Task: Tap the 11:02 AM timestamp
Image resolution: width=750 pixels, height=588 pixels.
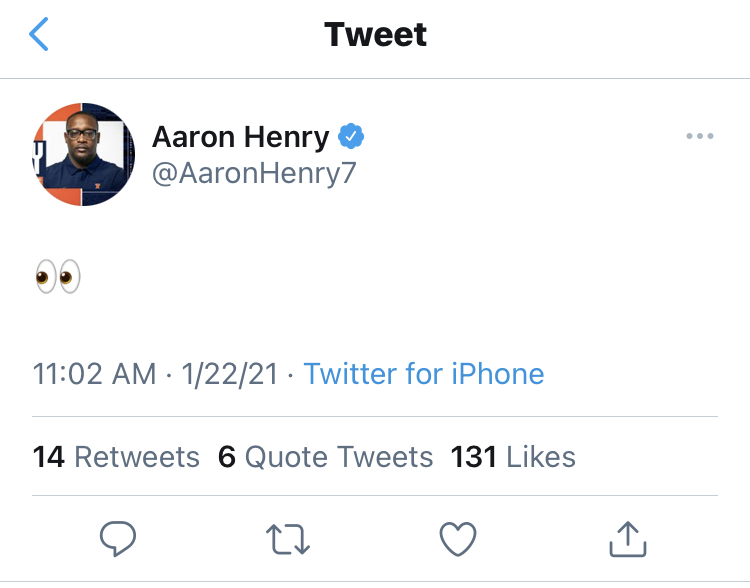Action: click(x=95, y=374)
